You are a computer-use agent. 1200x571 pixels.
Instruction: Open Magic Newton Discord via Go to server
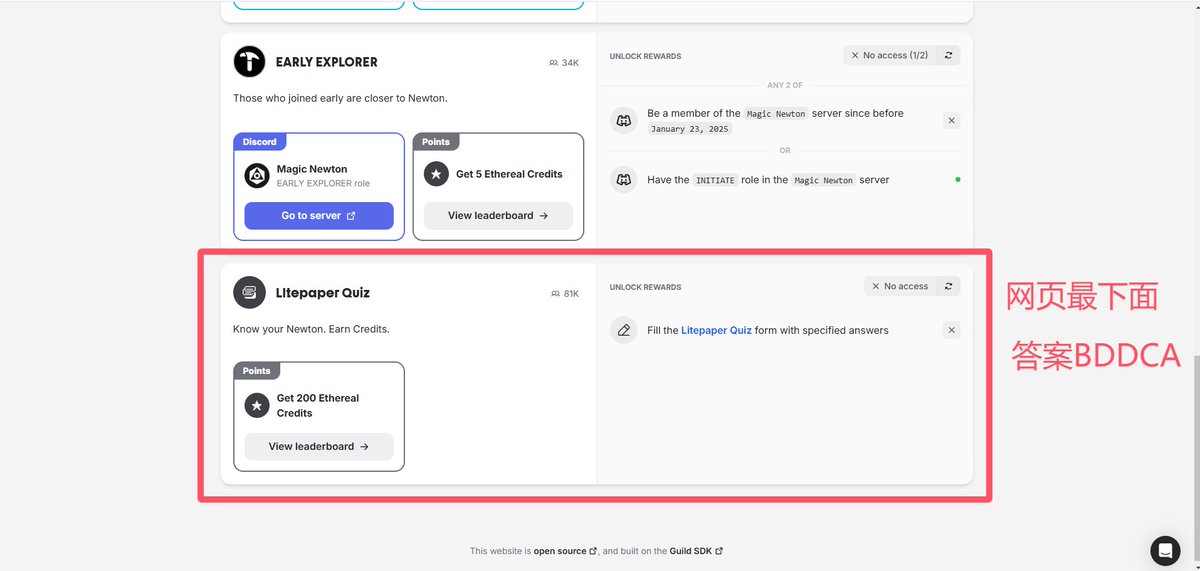click(319, 215)
